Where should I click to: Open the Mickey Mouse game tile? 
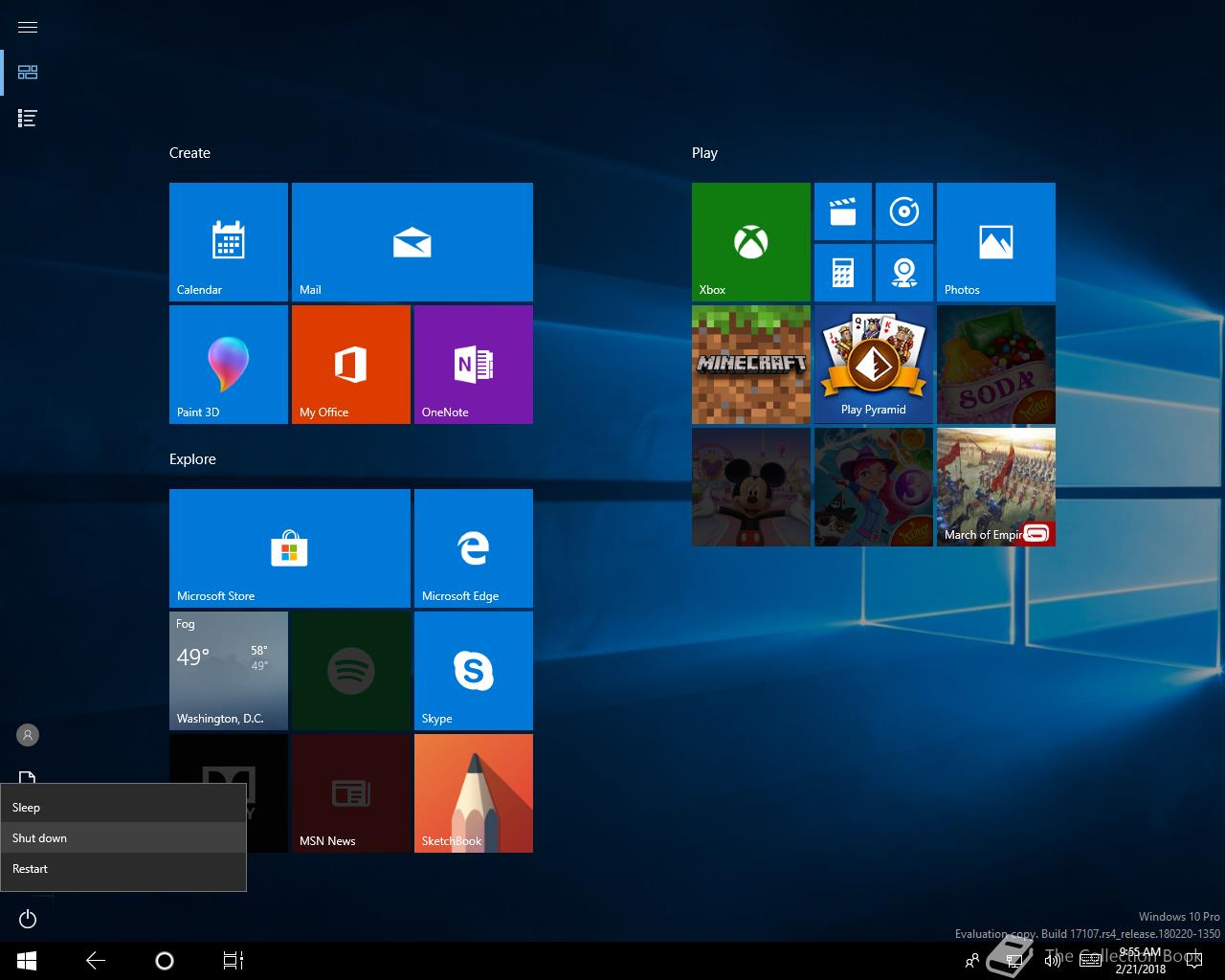tap(751, 487)
